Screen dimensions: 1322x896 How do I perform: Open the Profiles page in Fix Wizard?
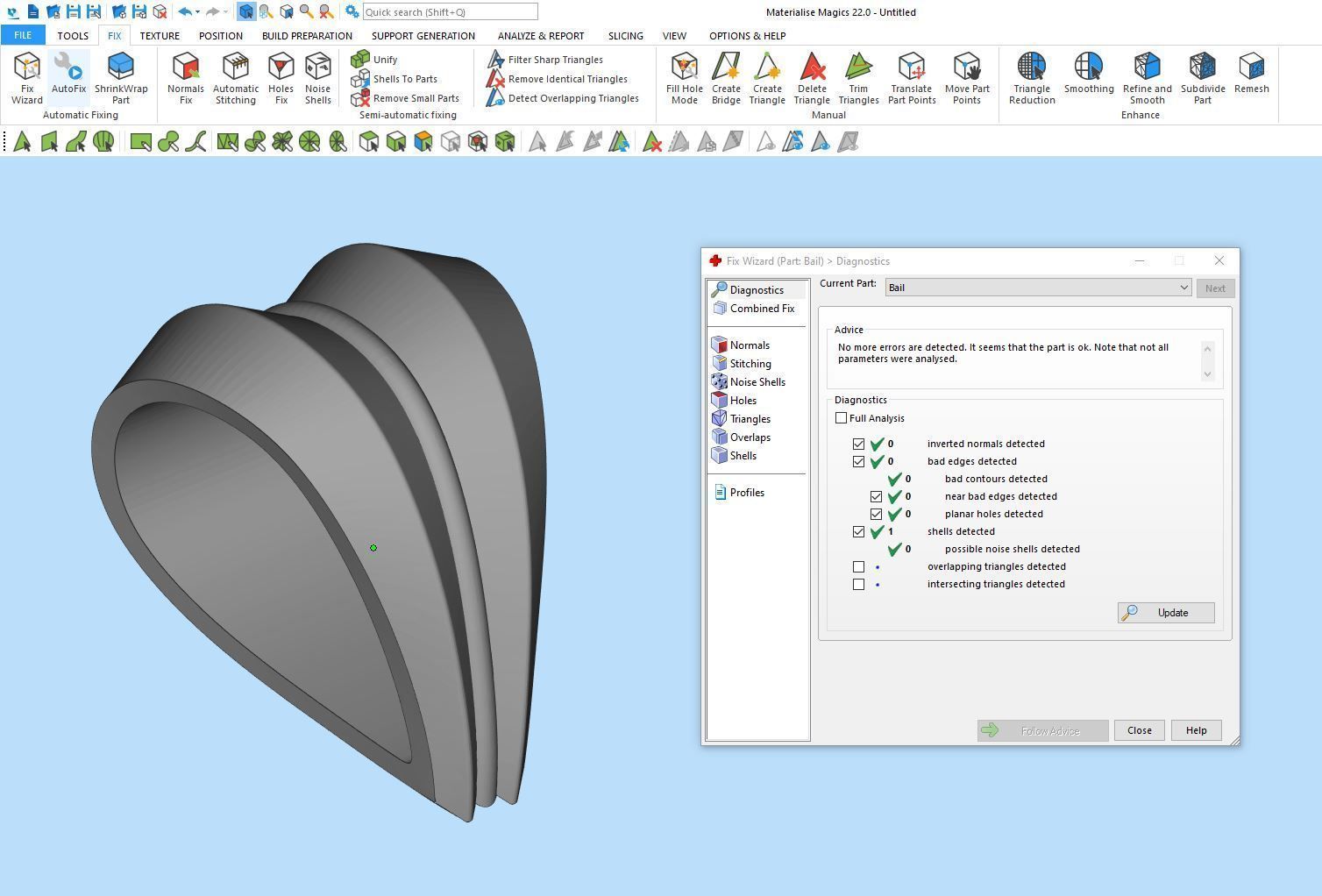pyautogui.click(x=739, y=493)
